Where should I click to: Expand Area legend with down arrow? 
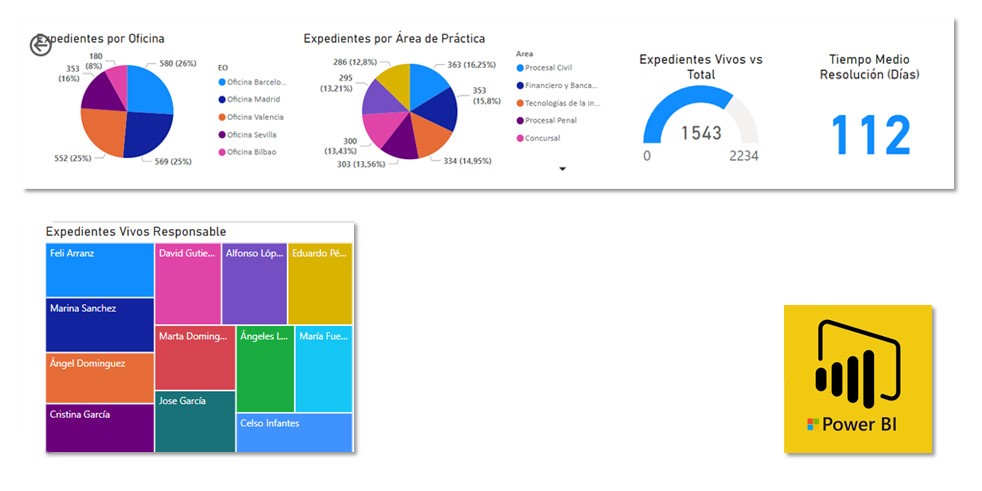[x=562, y=169]
